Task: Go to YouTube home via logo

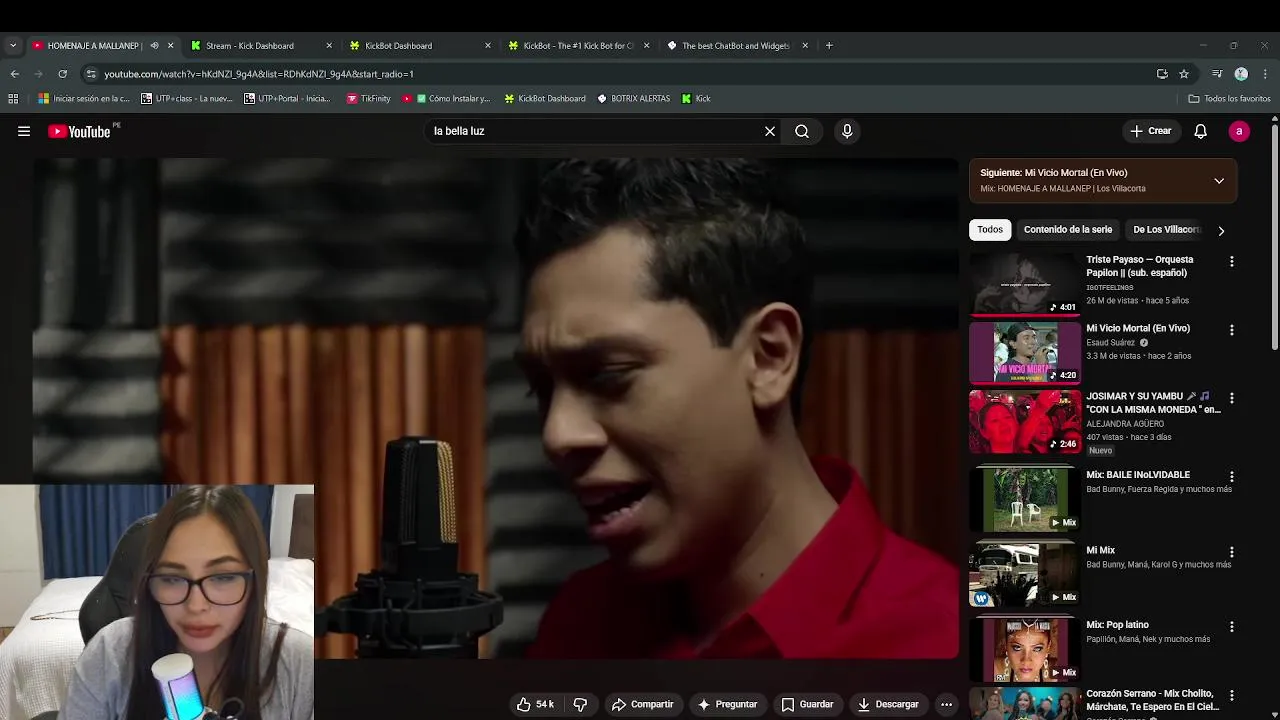Action: [x=80, y=131]
